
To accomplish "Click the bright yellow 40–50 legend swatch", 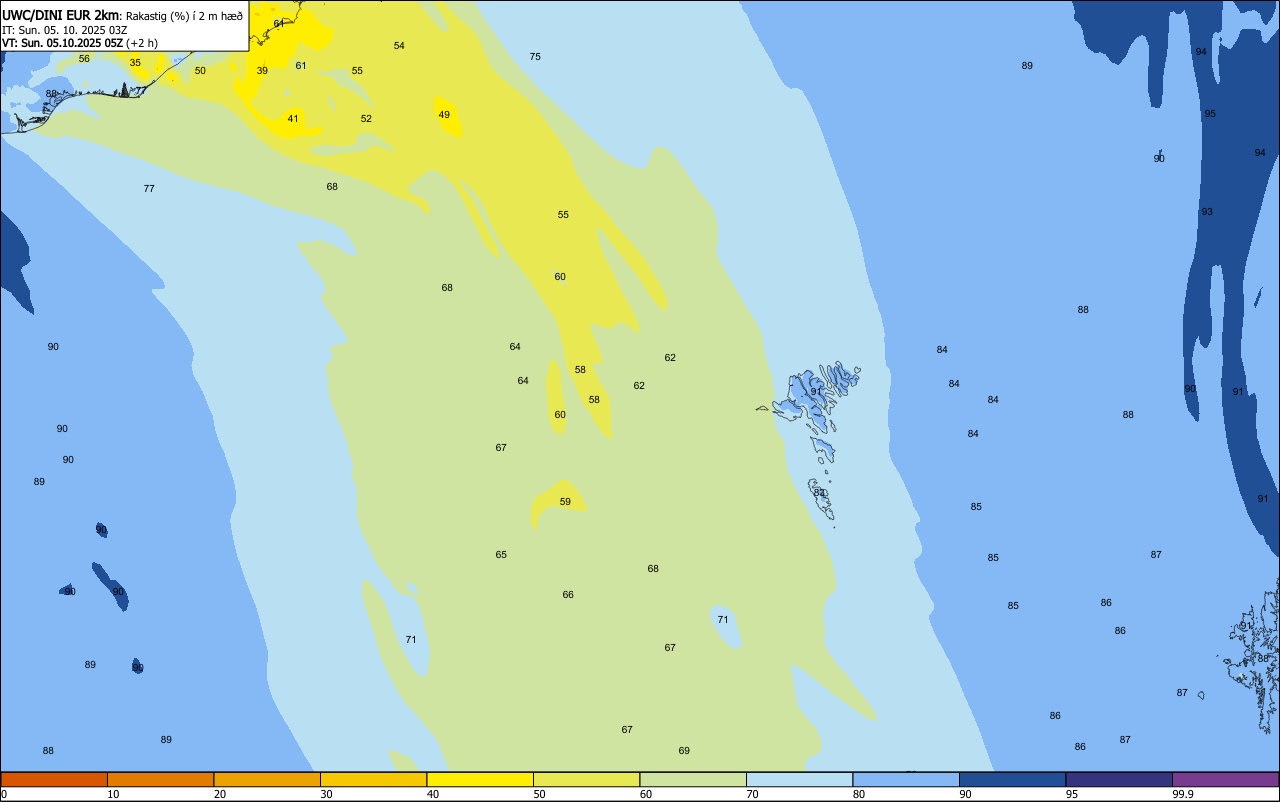I will (480, 779).
